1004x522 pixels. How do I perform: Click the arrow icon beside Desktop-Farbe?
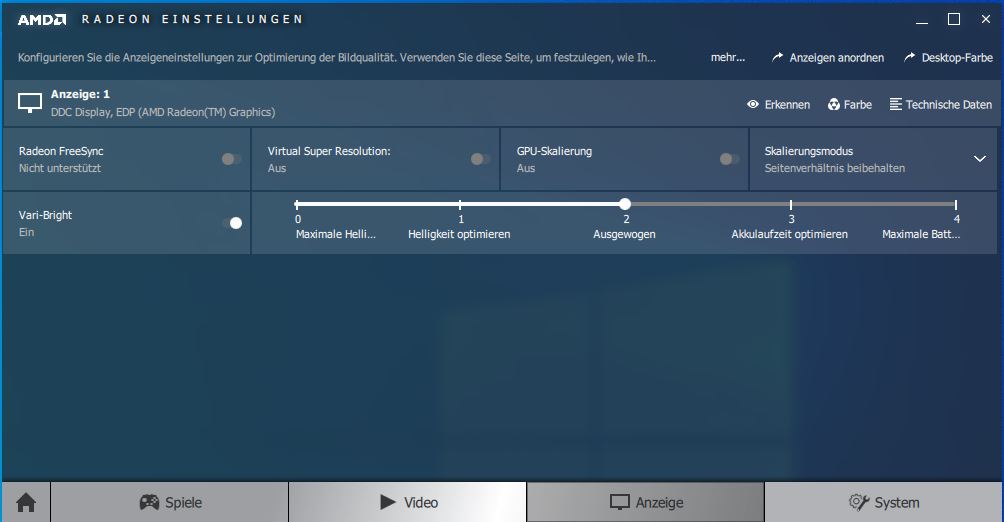point(910,57)
